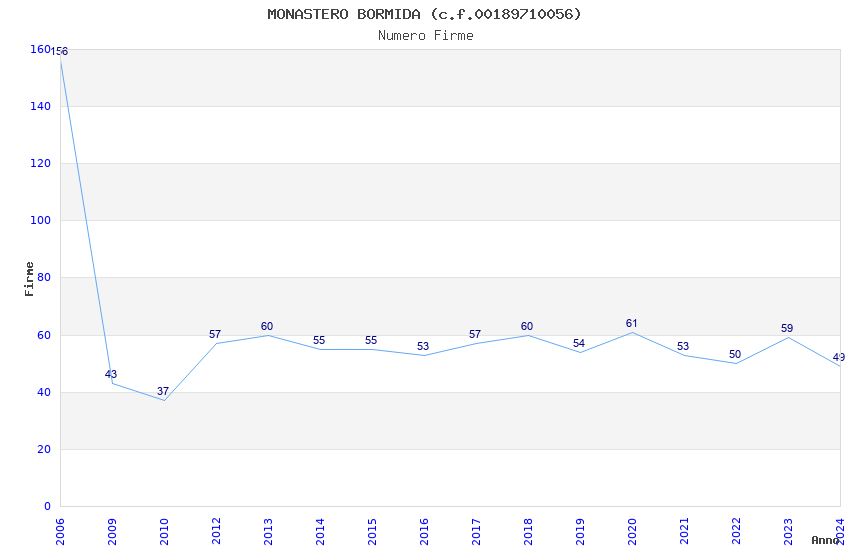Click the subtitle Numero Firme
Viewport: 850px width, 550px height.
[426, 36]
